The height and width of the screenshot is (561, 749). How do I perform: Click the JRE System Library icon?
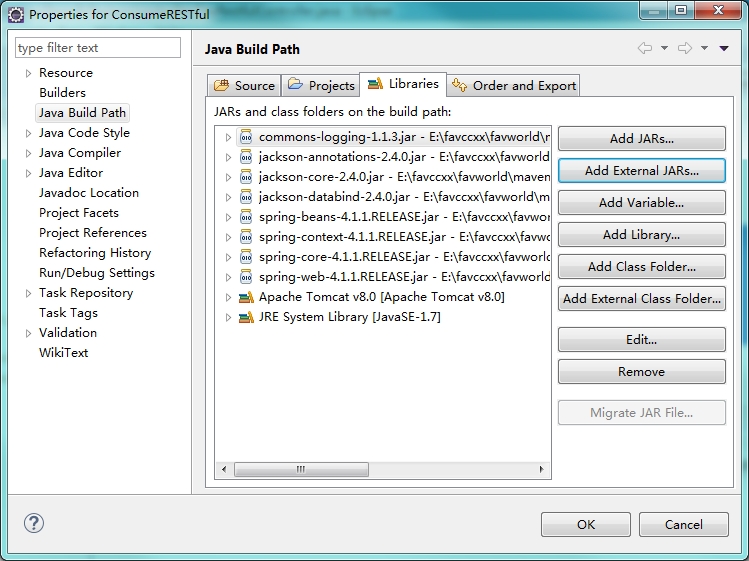[x=246, y=317]
